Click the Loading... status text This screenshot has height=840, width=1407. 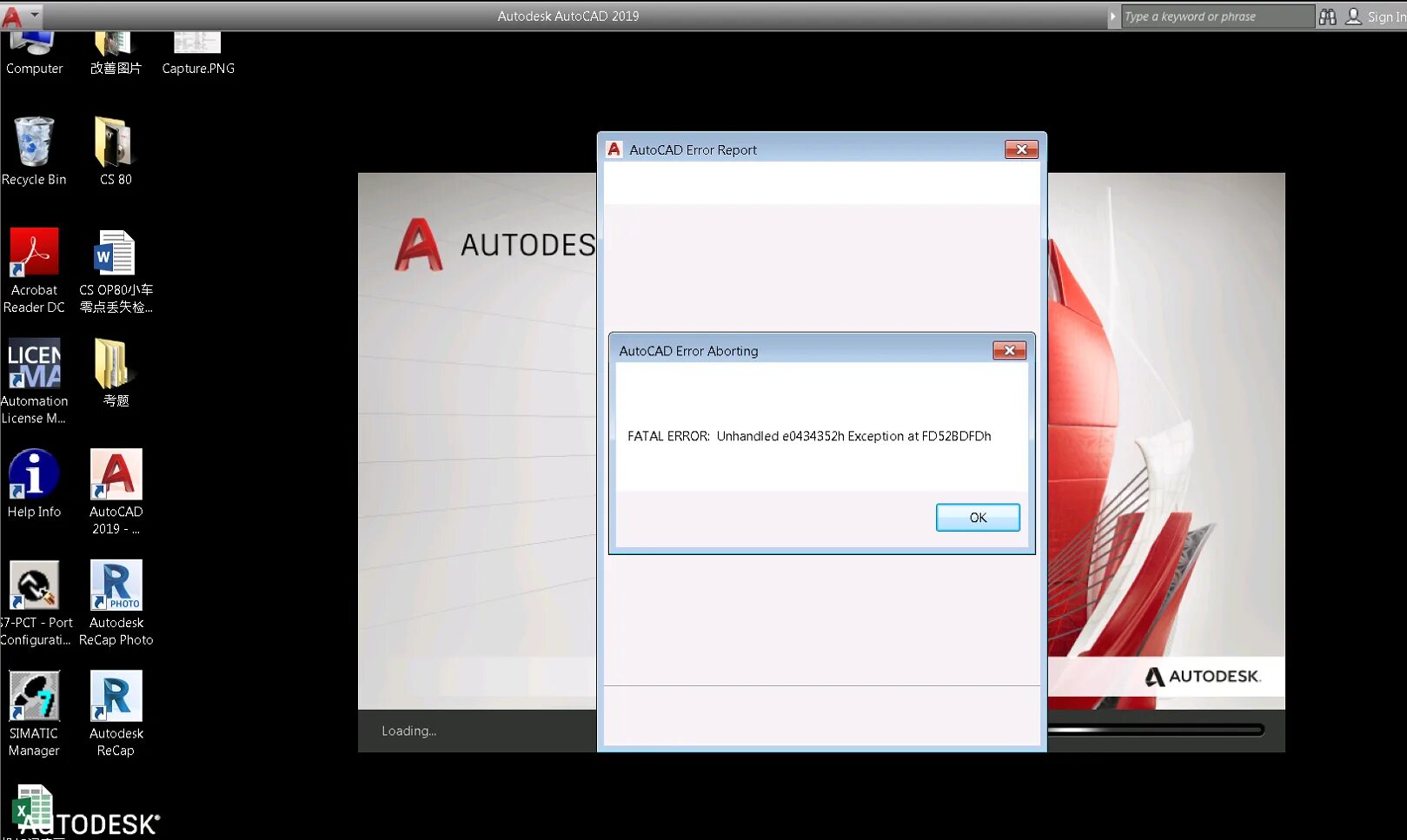click(408, 731)
